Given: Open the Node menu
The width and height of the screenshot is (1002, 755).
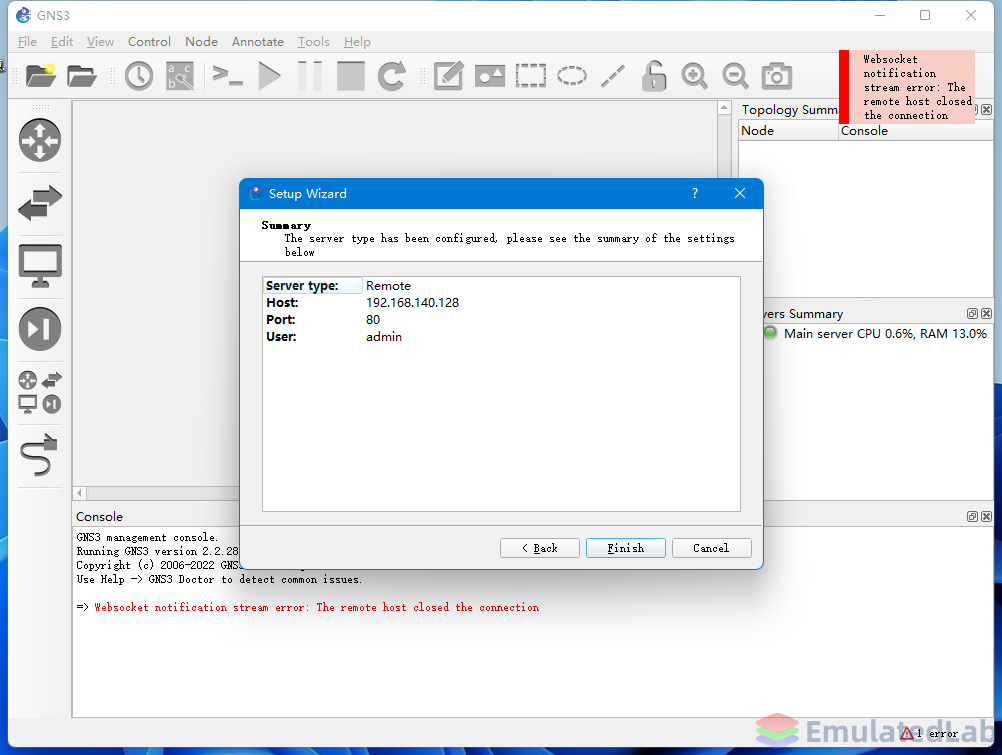Looking at the screenshot, I should pos(201,42).
